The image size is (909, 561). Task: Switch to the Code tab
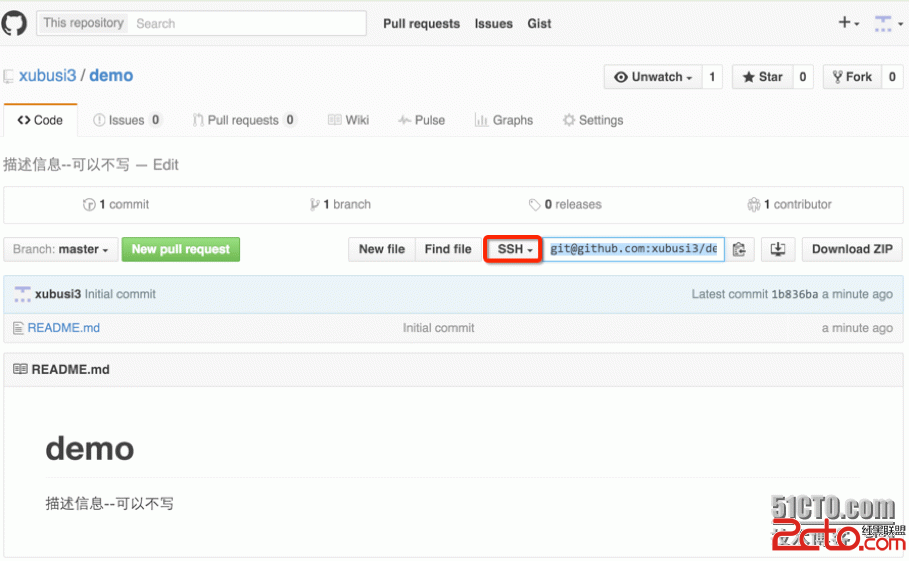(40, 121)
